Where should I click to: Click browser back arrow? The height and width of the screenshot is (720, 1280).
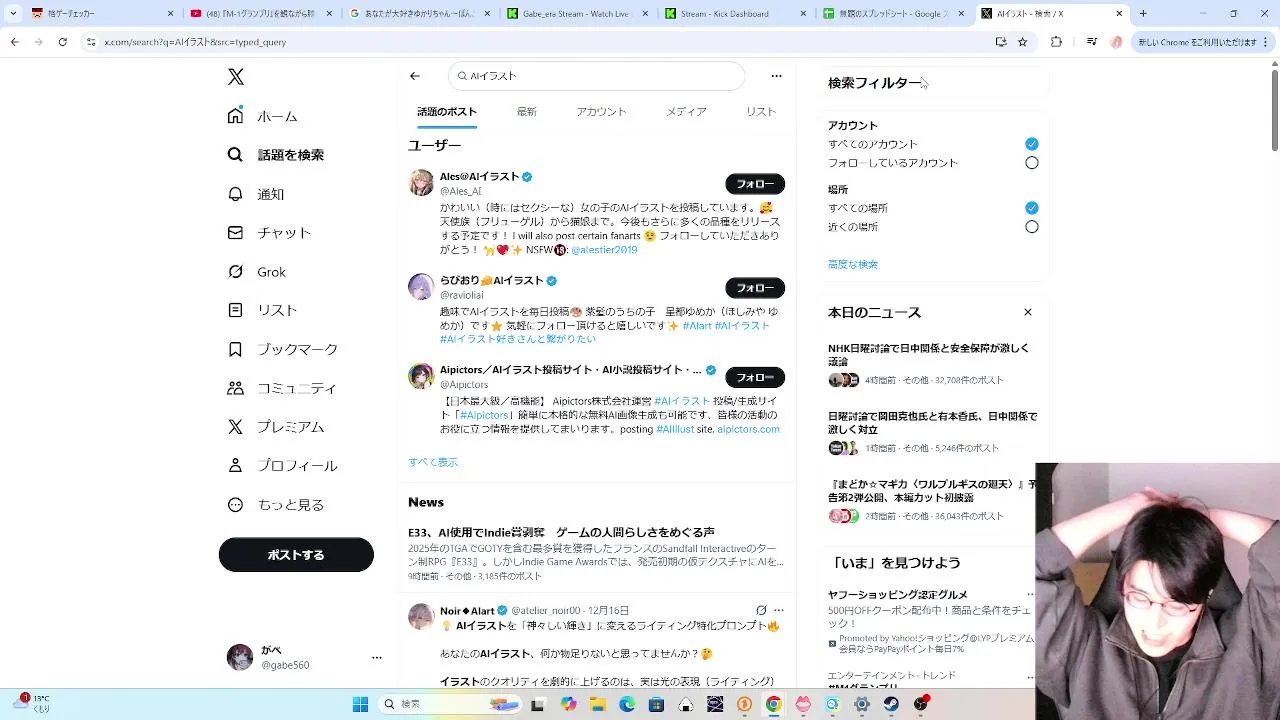[x=14, y=42]
